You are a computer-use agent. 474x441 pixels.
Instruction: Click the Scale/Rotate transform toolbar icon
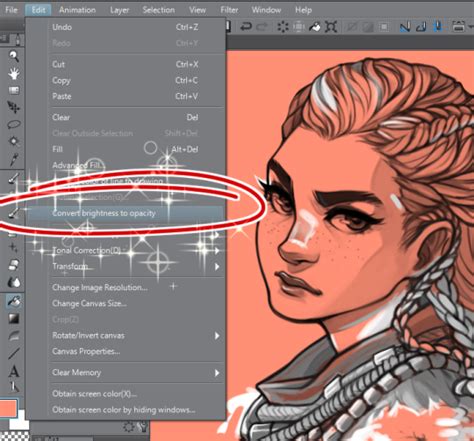tap(331, 27)
